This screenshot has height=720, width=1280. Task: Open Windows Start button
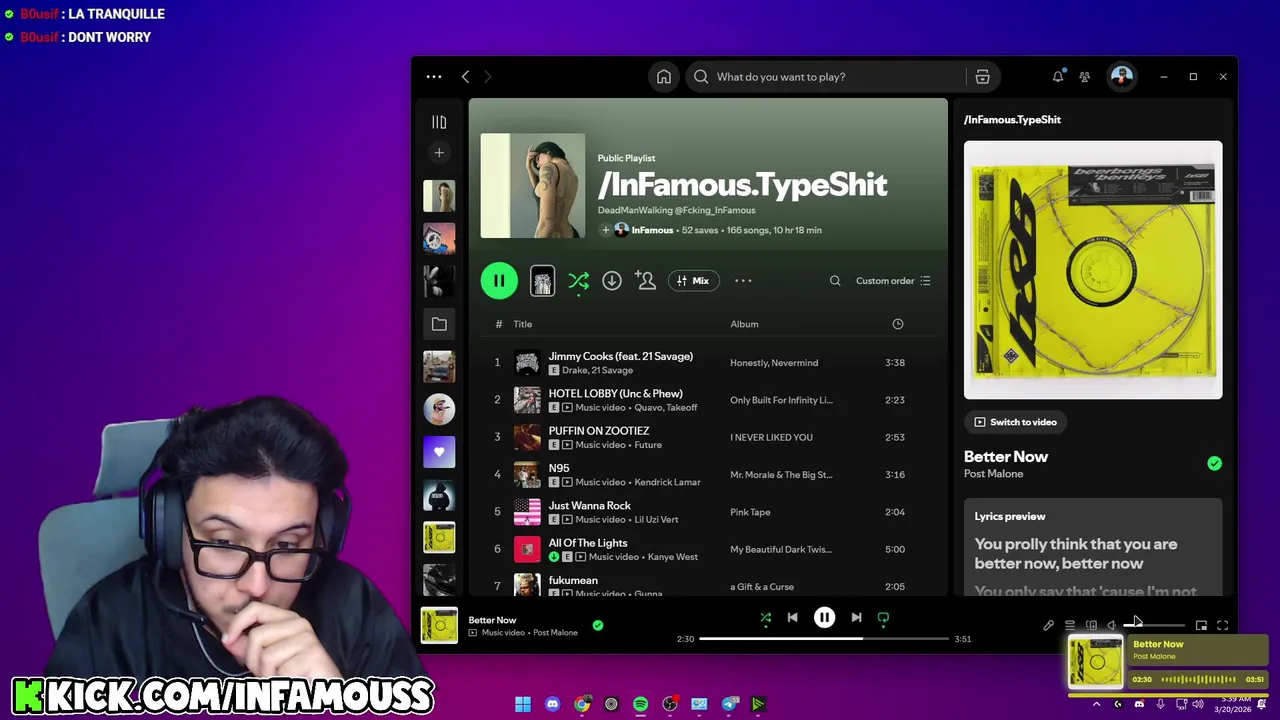coord(523,705)
